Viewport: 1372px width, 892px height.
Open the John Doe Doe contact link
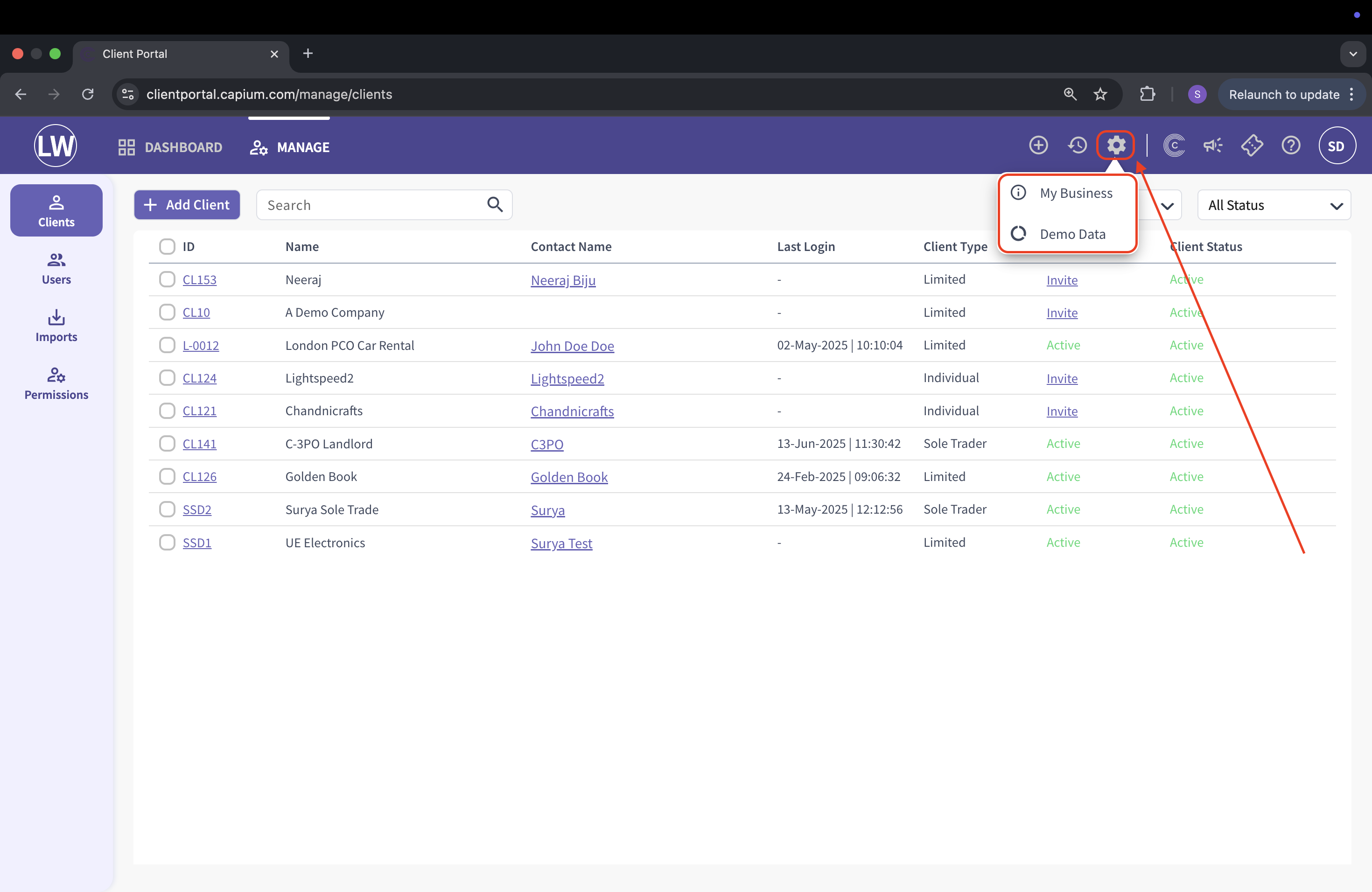(x=572, y=346)
